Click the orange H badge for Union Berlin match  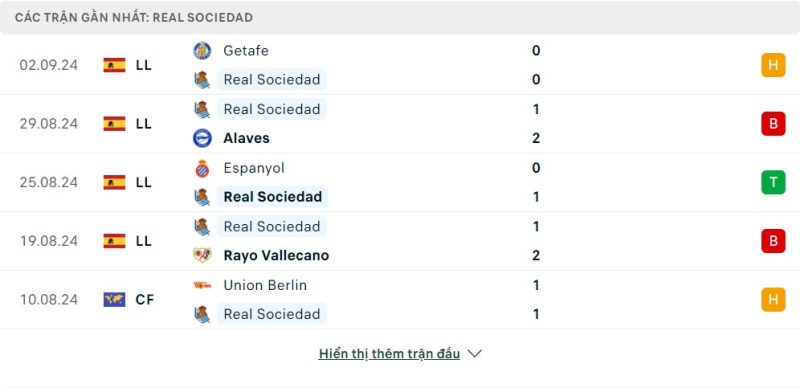[x=773, y=299]
